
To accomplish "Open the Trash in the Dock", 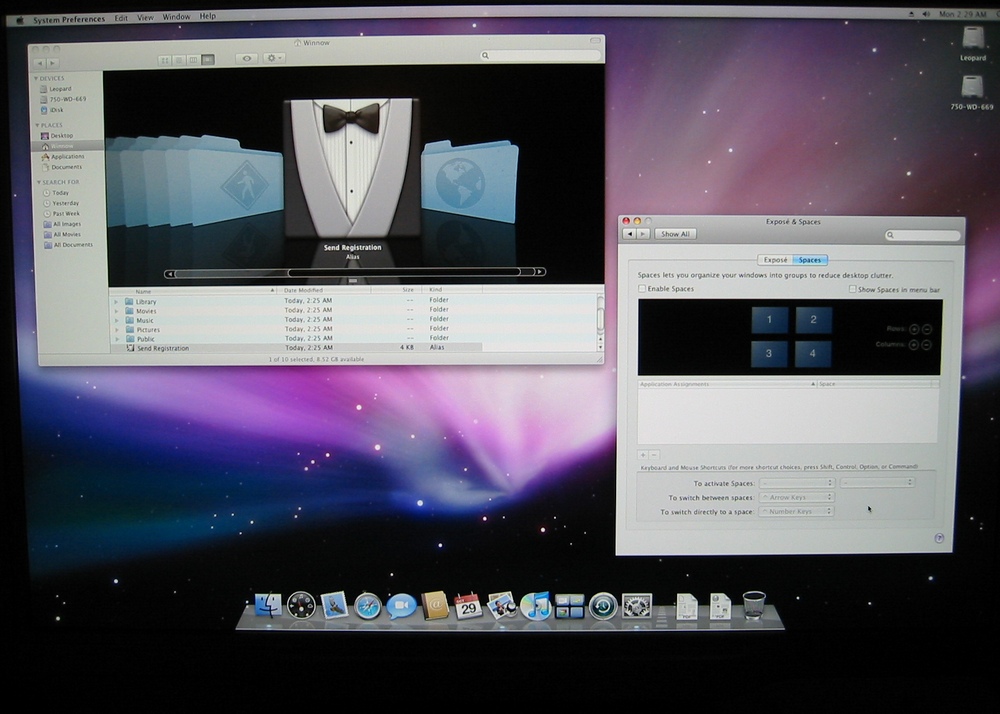I will [x=754, y=605].
